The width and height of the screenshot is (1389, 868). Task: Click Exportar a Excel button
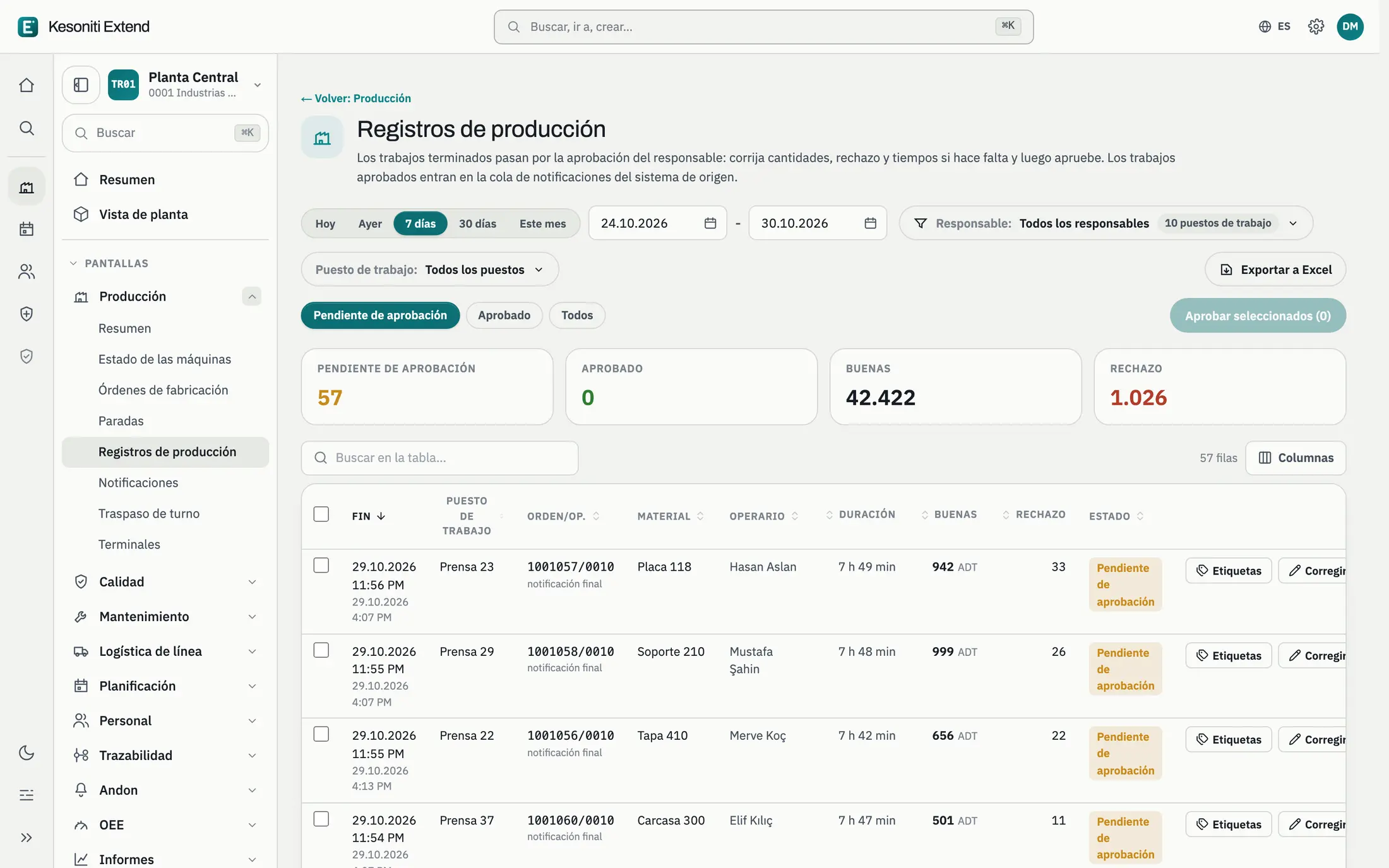click(x=1275, y=270)
